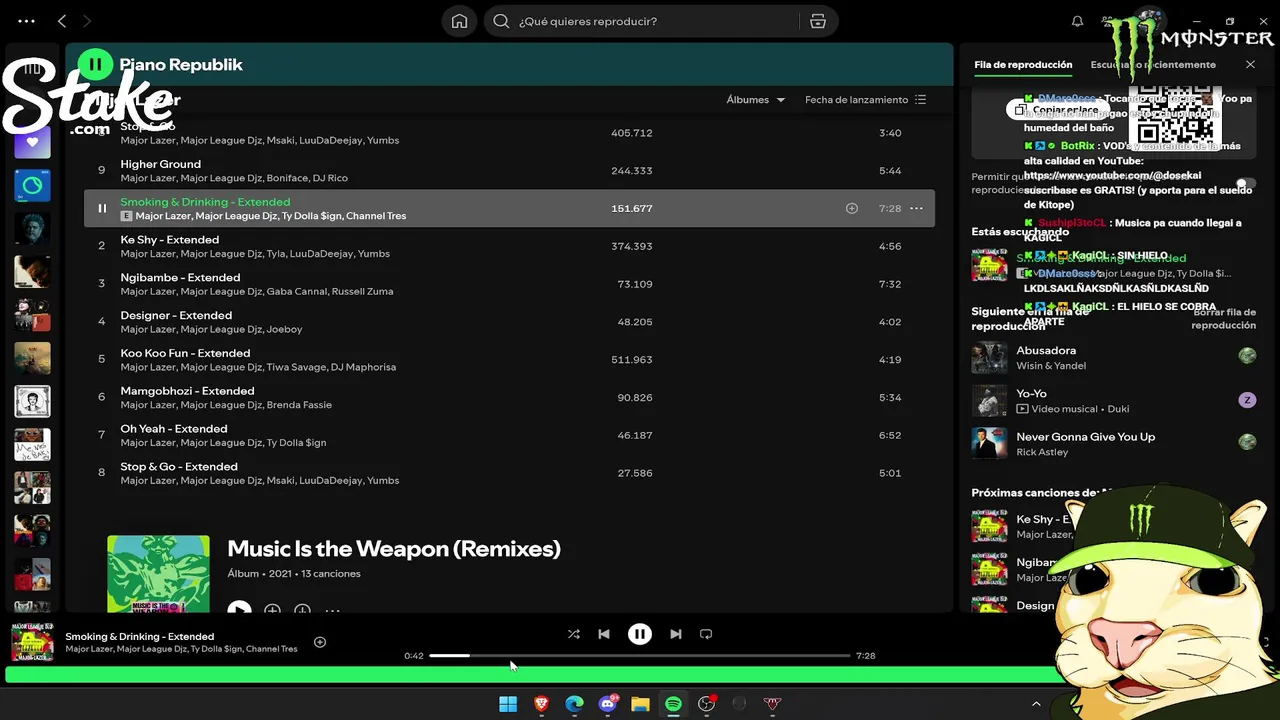Open now-playing album cover thumbnail

(x=32, y=642)
